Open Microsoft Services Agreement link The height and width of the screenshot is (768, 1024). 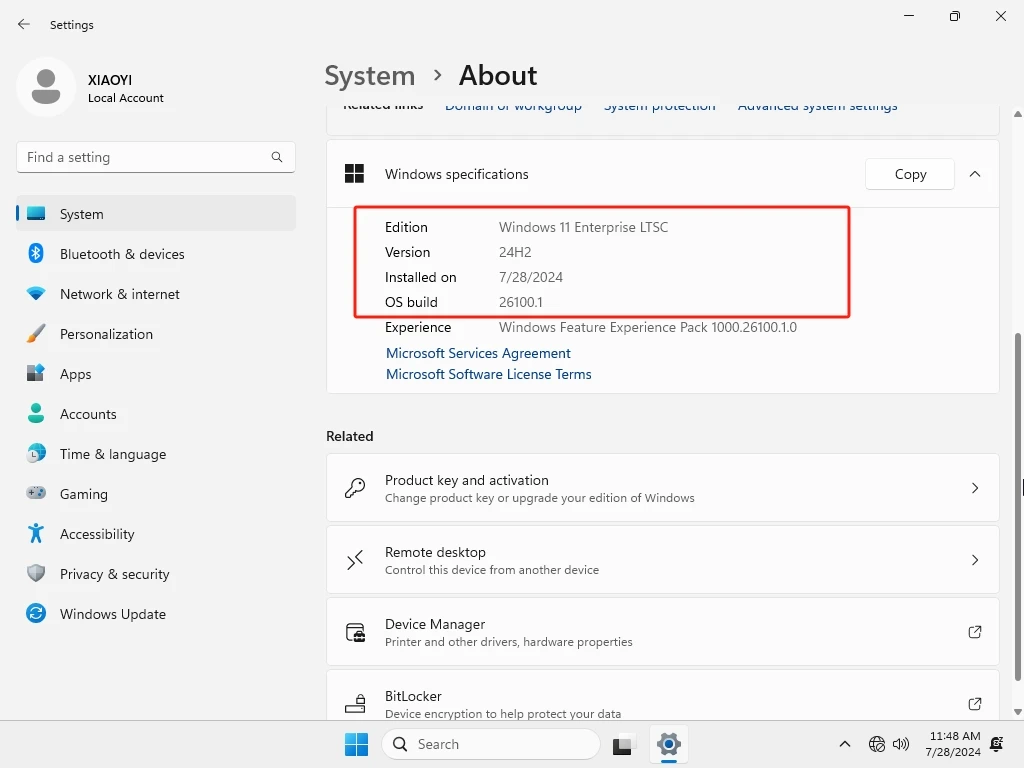pyautogui.click(x=478, y=353)
